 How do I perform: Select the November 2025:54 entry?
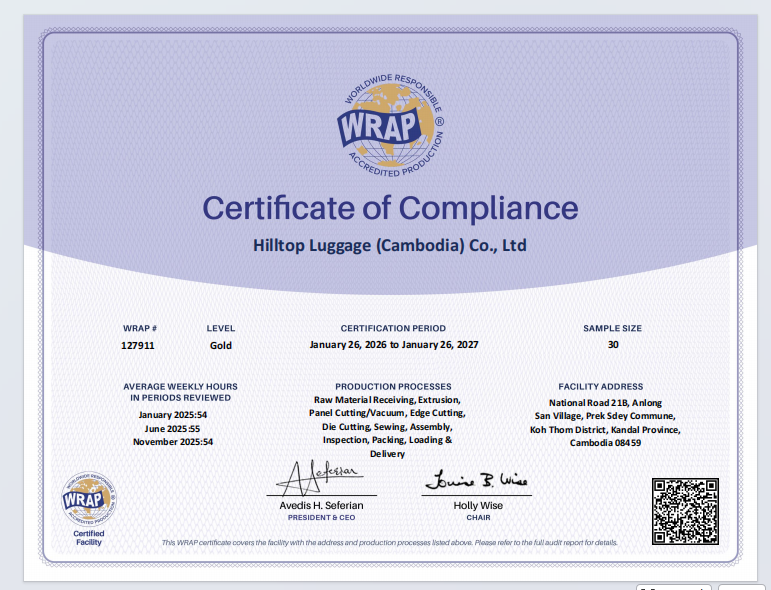click(x=173, y=442)
